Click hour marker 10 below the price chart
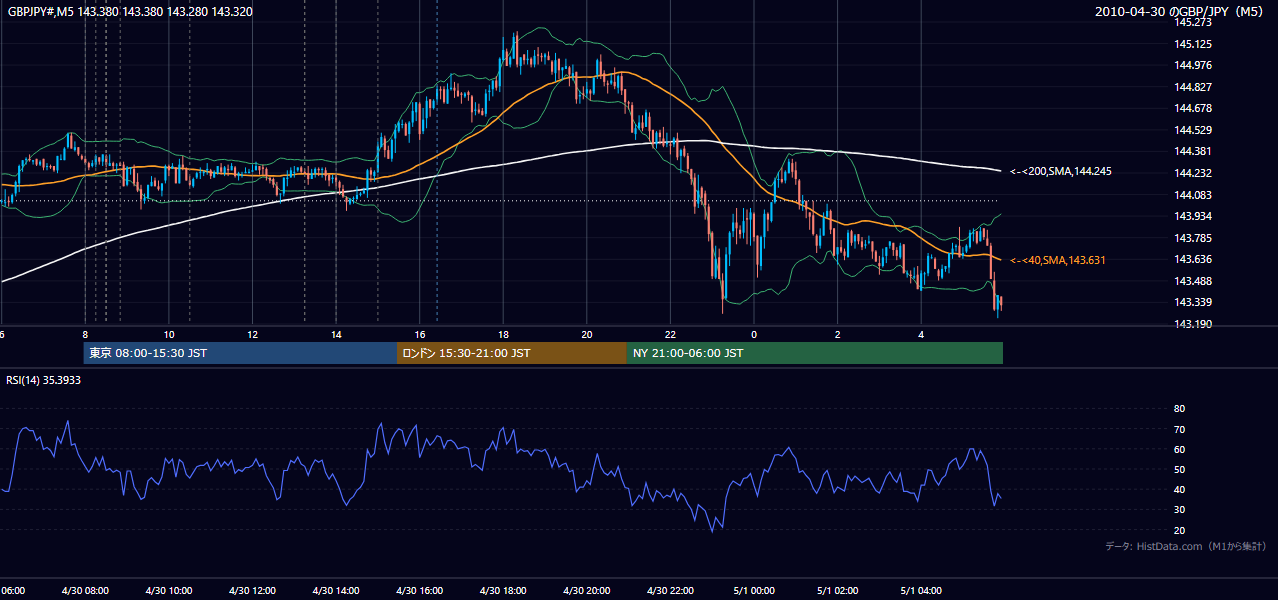 [x=169, y=334]
